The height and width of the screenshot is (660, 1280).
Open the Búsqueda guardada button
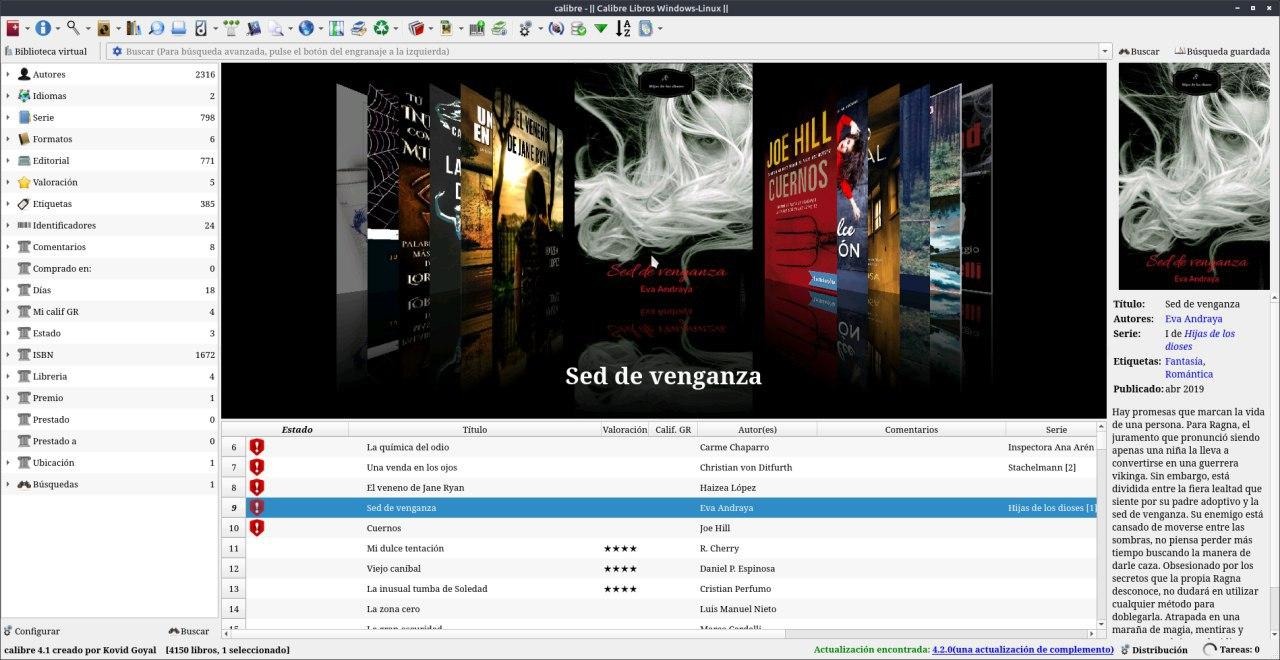(x=1222, y=51)
